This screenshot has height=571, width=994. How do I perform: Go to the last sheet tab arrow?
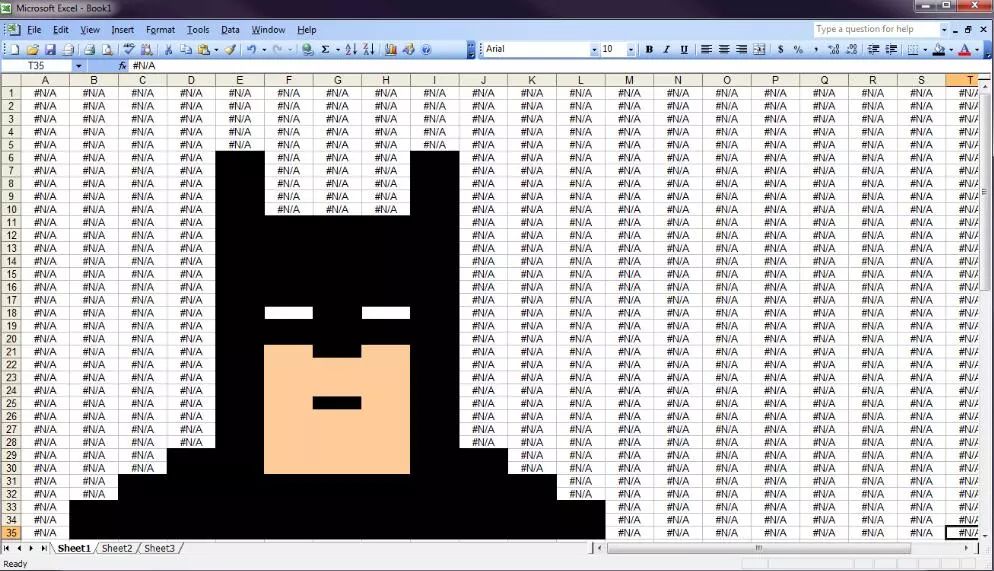coord(44,548)
